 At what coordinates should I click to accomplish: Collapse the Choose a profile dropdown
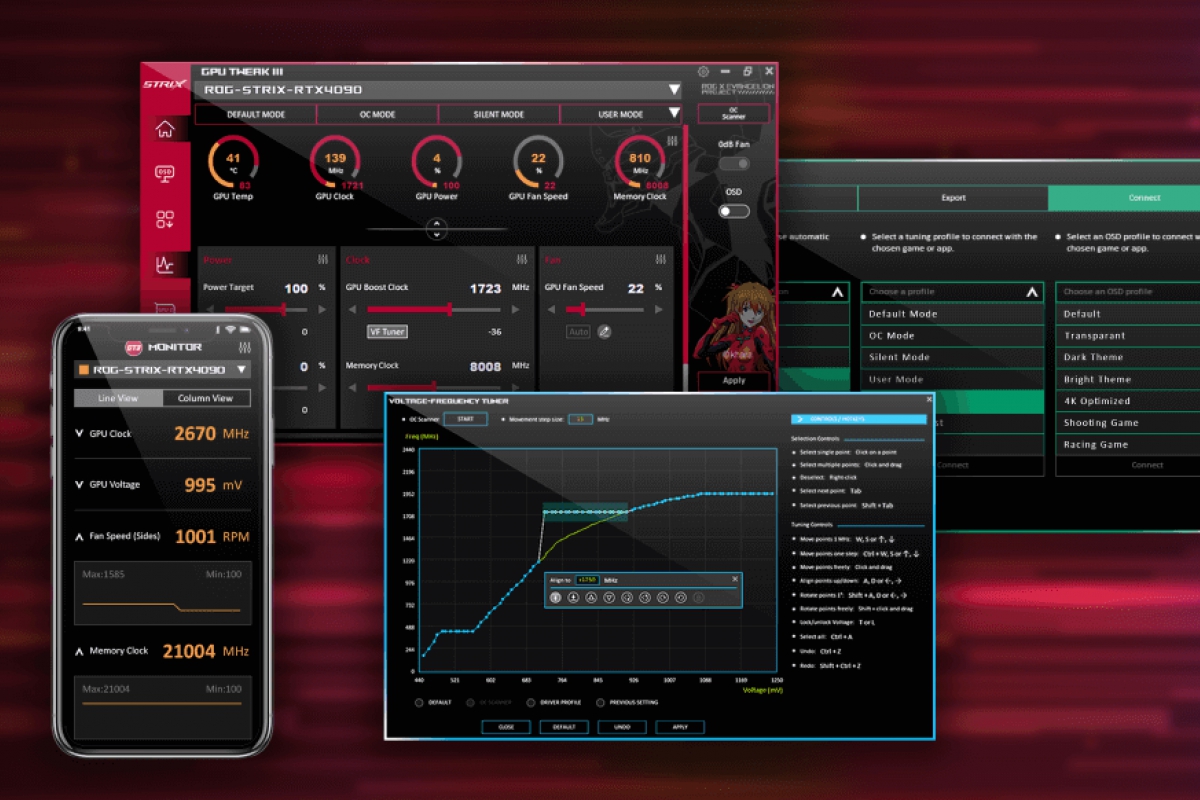point(1032,292)
